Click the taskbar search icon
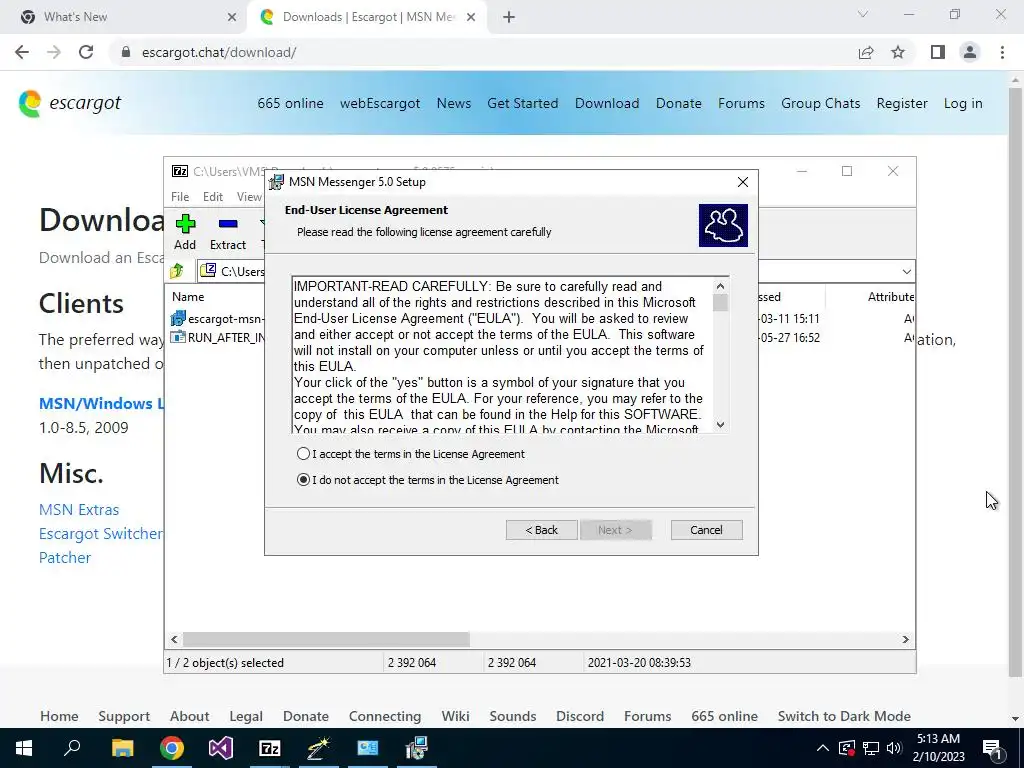Screen dimensions: 1024x768 [x=72, y=748]
